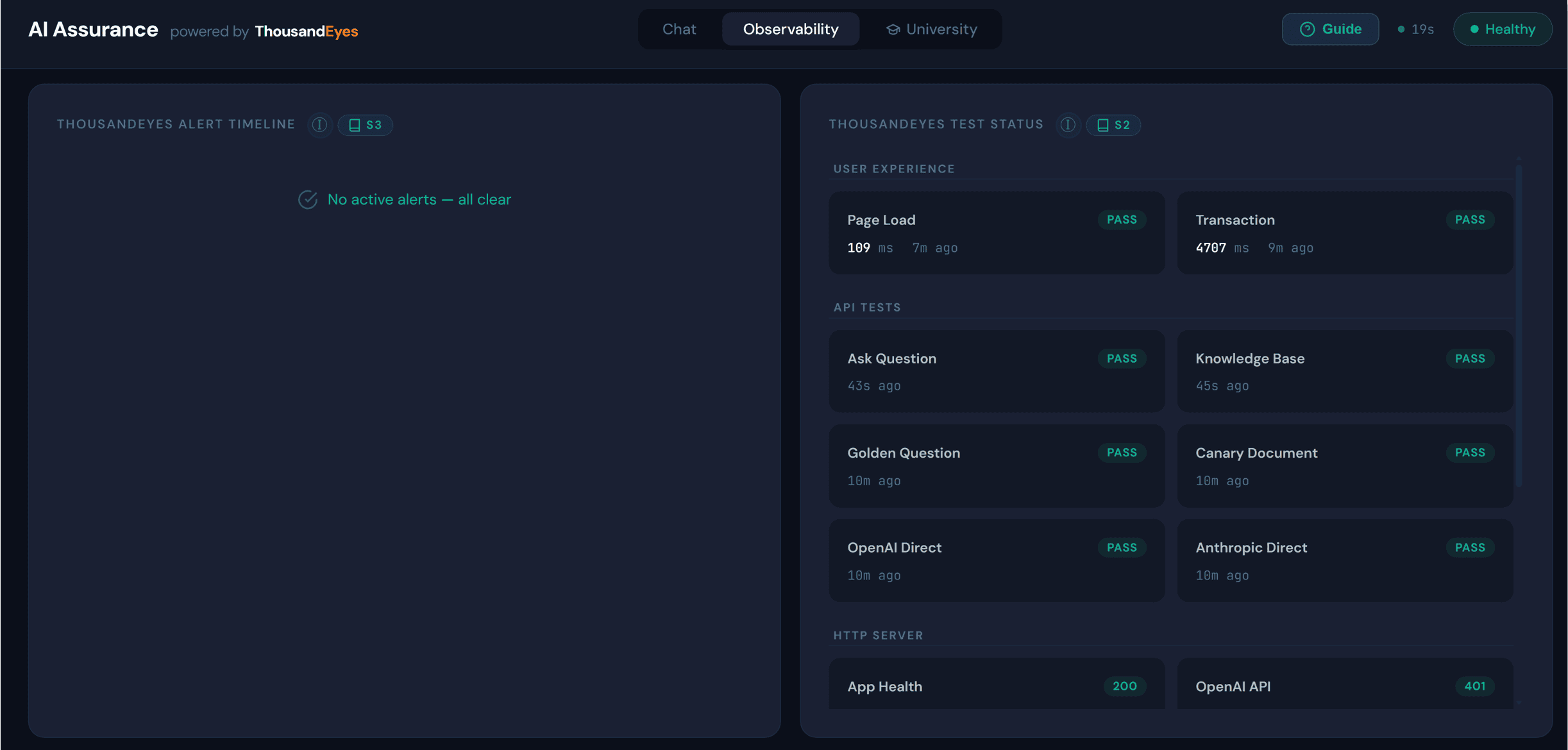
Task: Open the Guide
Action: click(1330, 29)
